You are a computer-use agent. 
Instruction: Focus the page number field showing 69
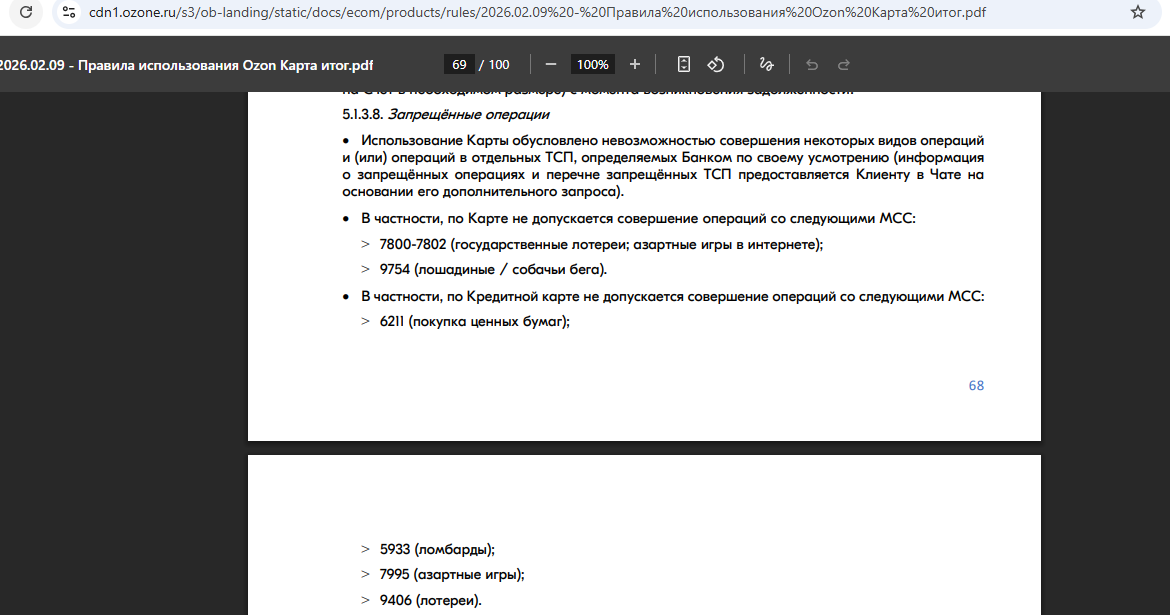pos(459,64)
